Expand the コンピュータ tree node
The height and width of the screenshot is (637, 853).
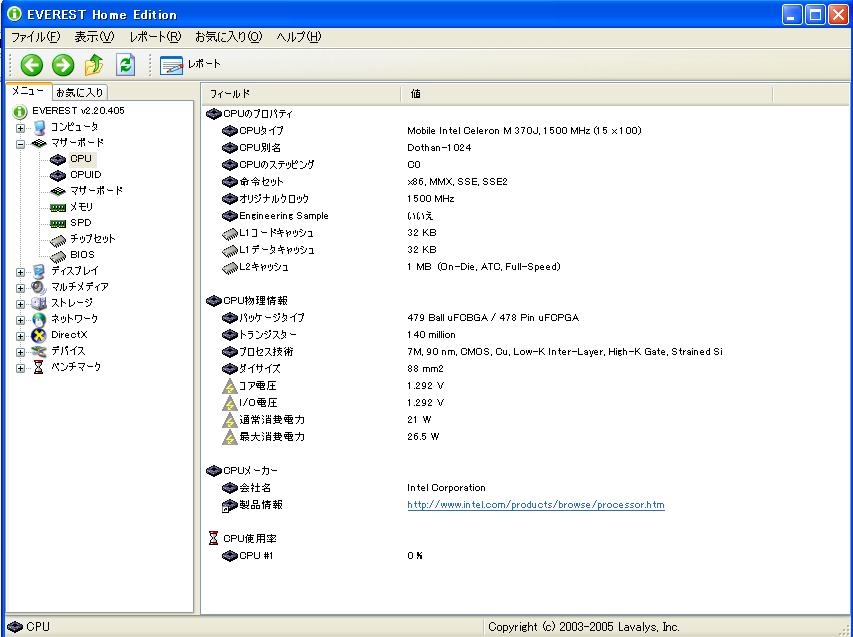click(x=21, y=128)
